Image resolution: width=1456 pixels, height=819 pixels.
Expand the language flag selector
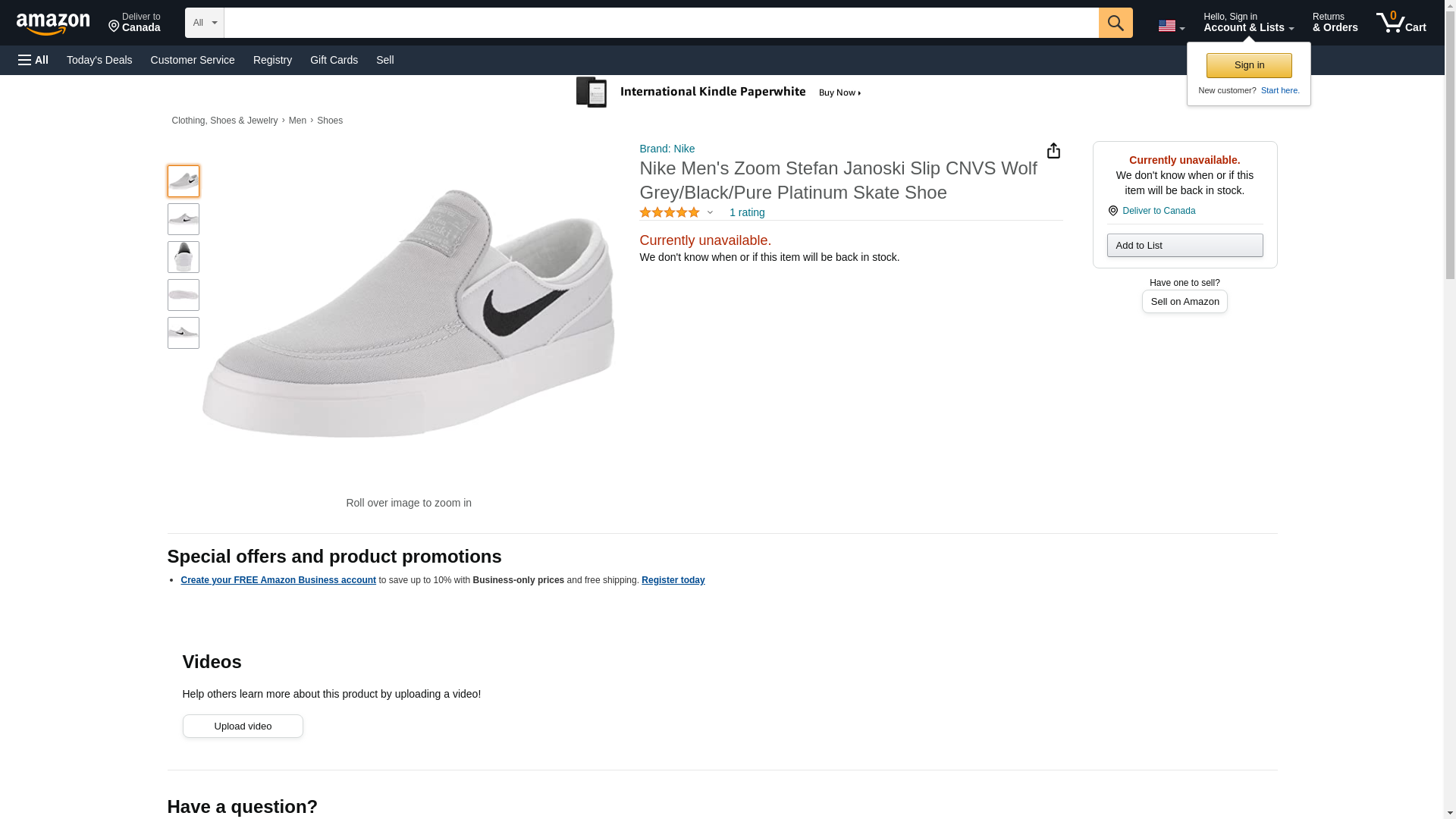tap(1171, 27)
